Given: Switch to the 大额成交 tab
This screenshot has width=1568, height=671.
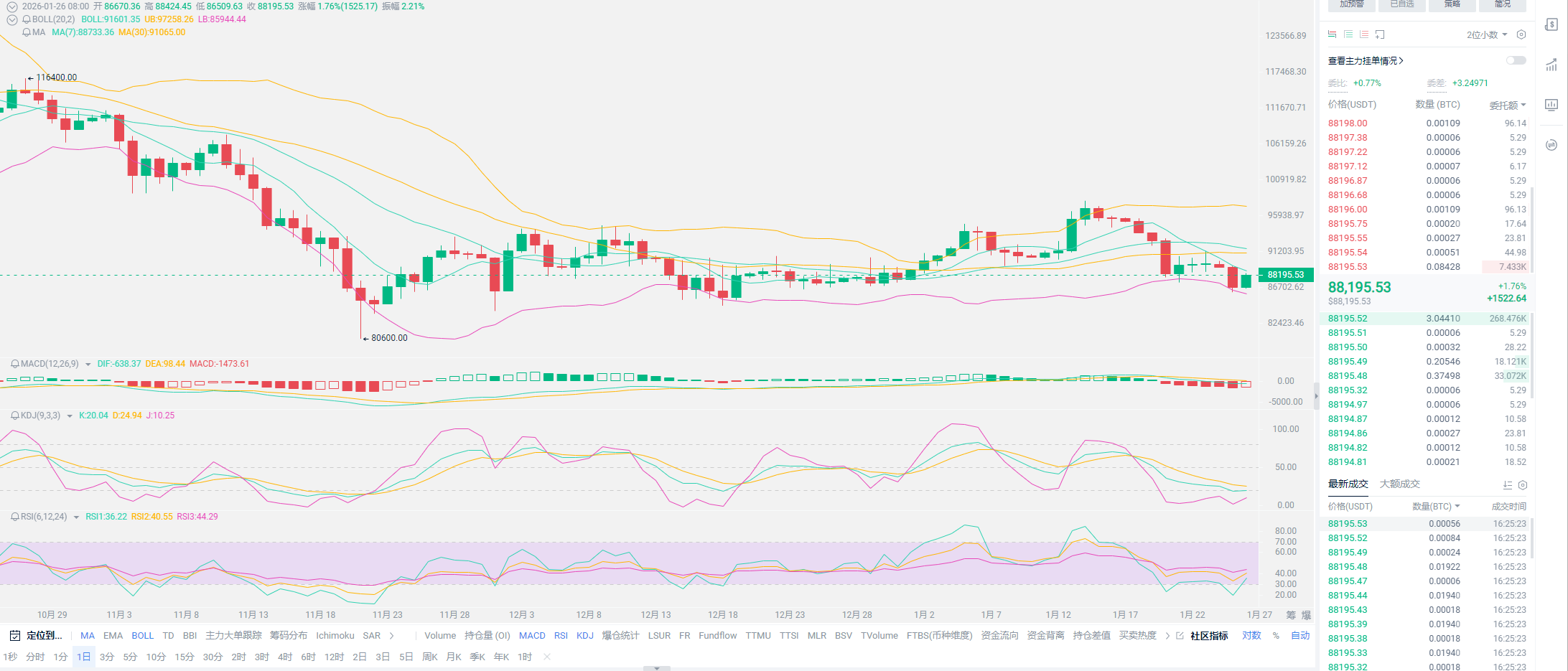Looking at the screenshot, I should click(x=1399, y=484).
